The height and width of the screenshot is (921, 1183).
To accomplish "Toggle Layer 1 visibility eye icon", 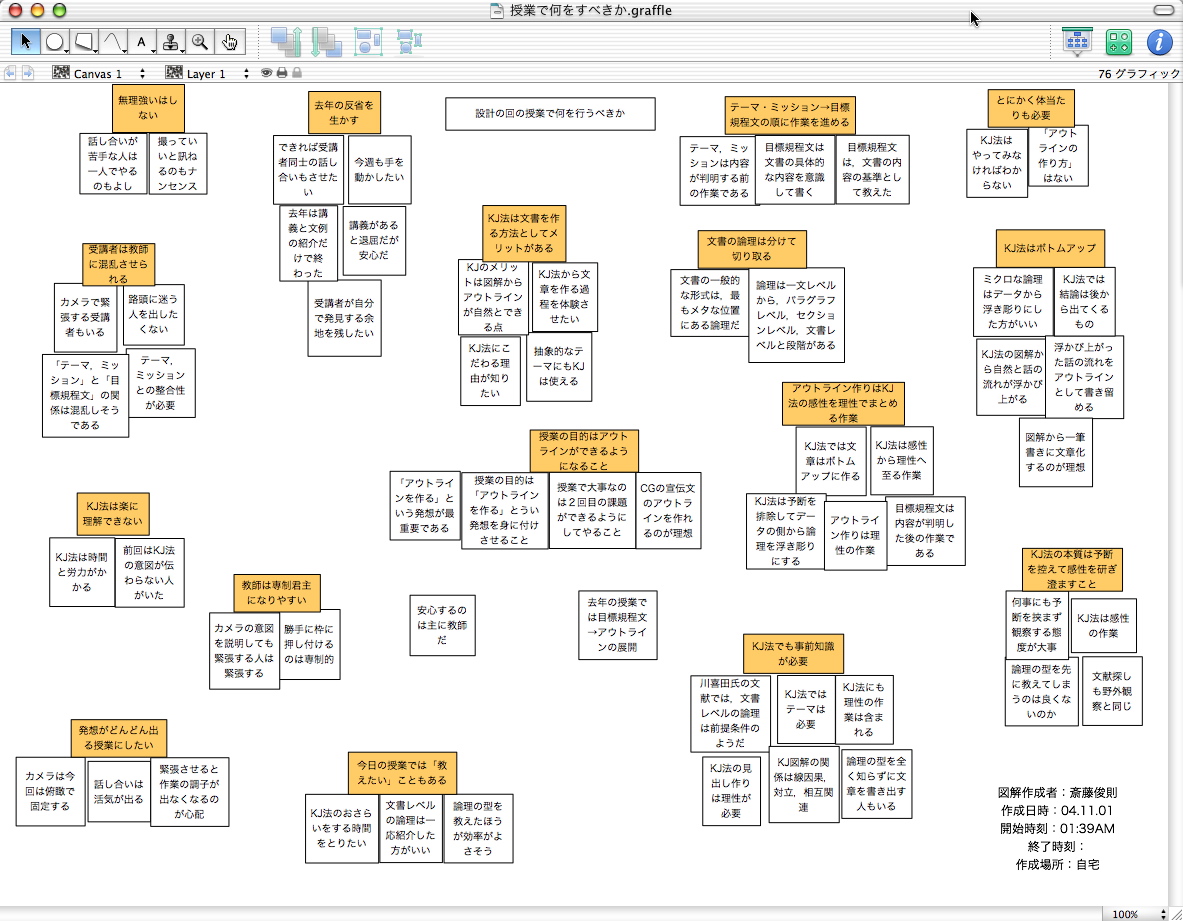I will coord(267,73).
